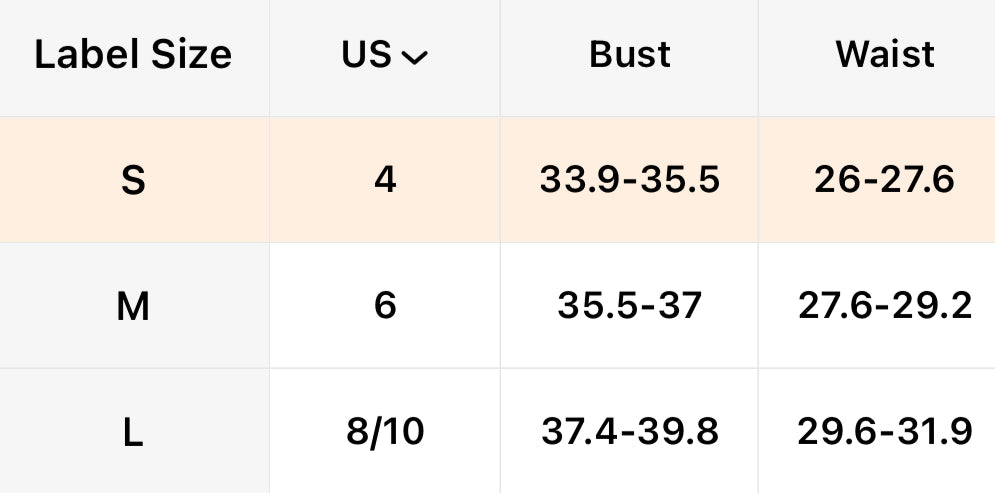995x493 pixels.
Task: Click US size 6 cell
Action: coord(385,306)
